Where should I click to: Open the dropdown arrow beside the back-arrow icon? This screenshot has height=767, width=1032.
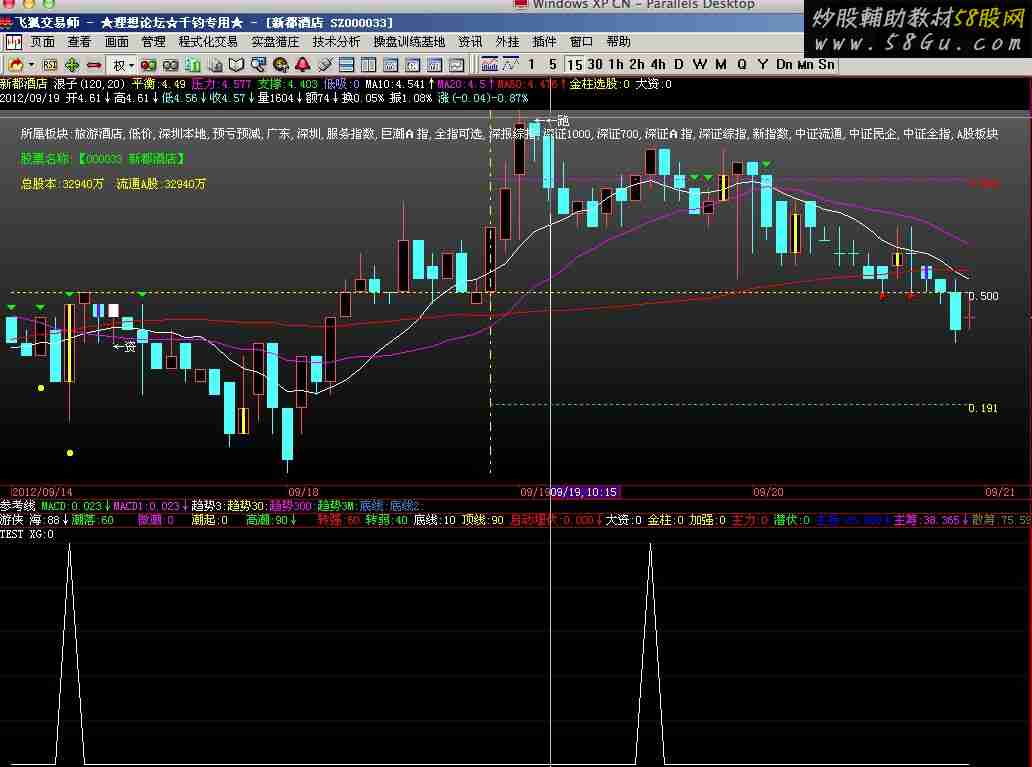31,65
